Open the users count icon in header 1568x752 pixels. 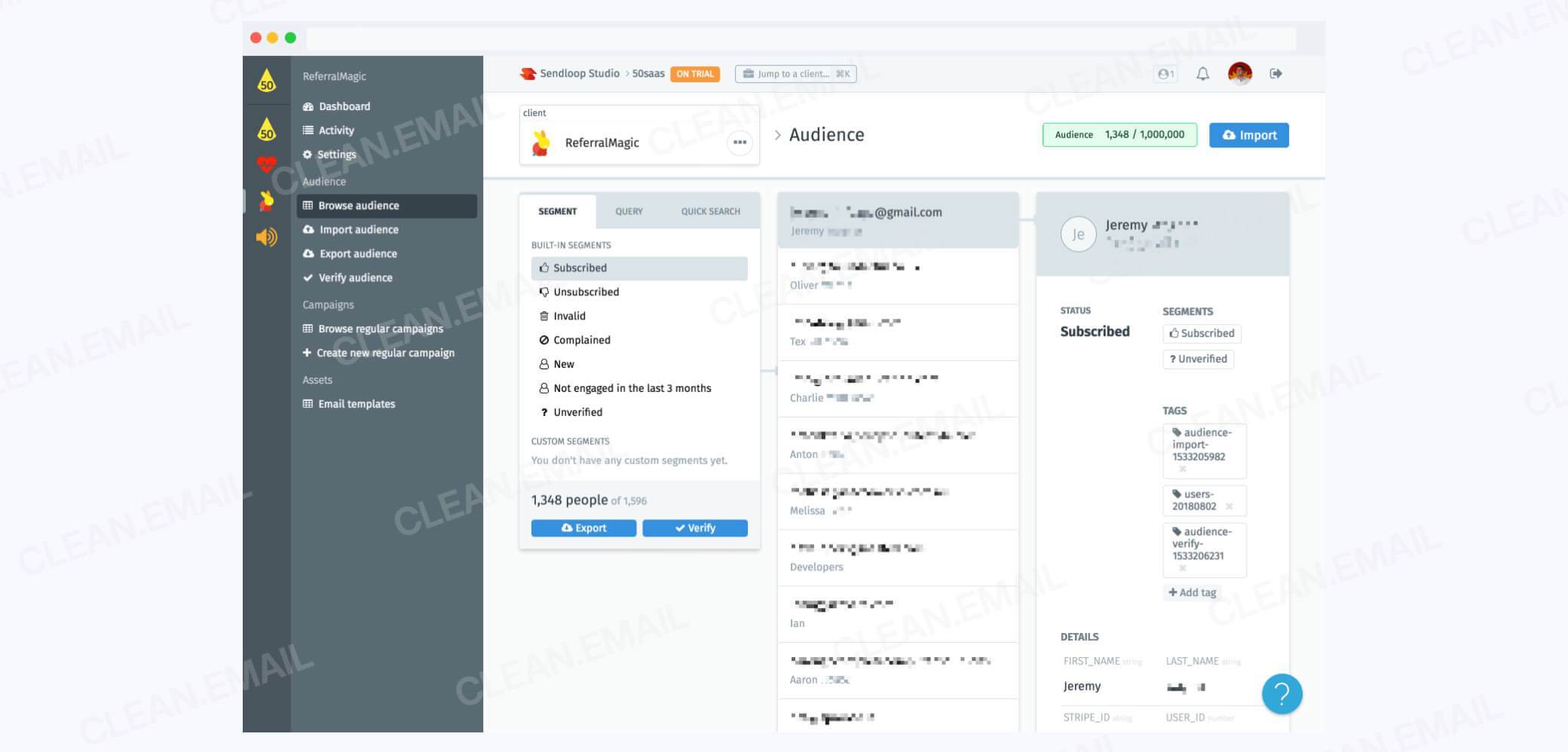click(1165, 74)
